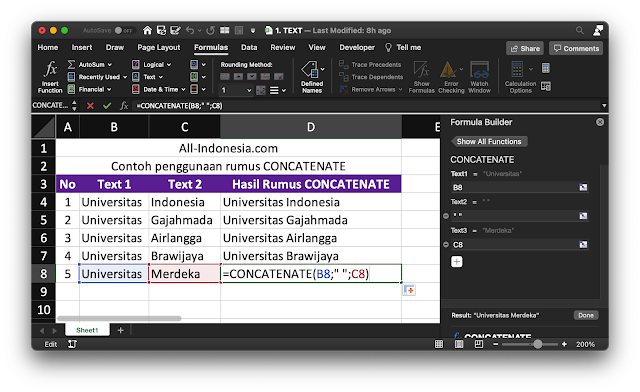Confirm formula with green checkmark

[107, 106]
